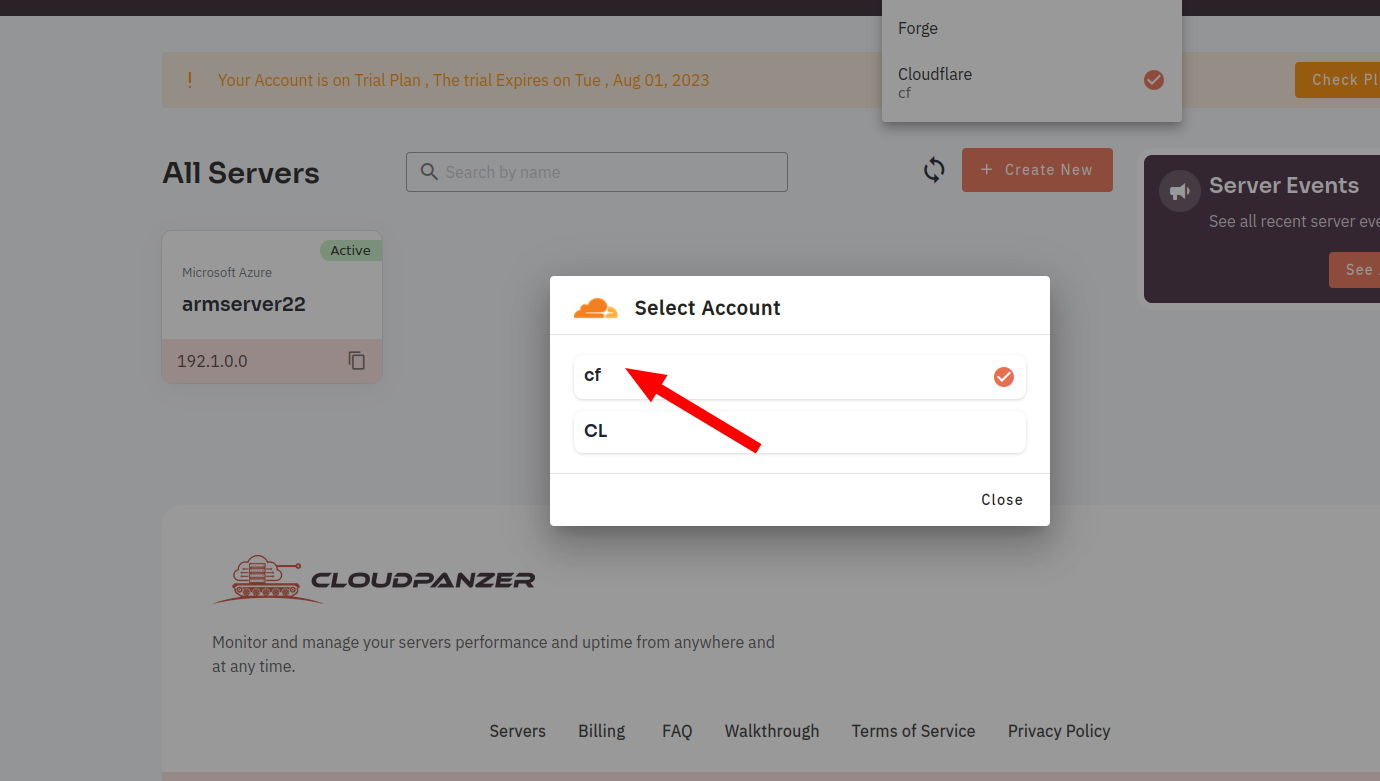Open the Servers footer link
The width and height of the screenshot is (1380, 781).
pyautogui.click(x=518, y=731)
